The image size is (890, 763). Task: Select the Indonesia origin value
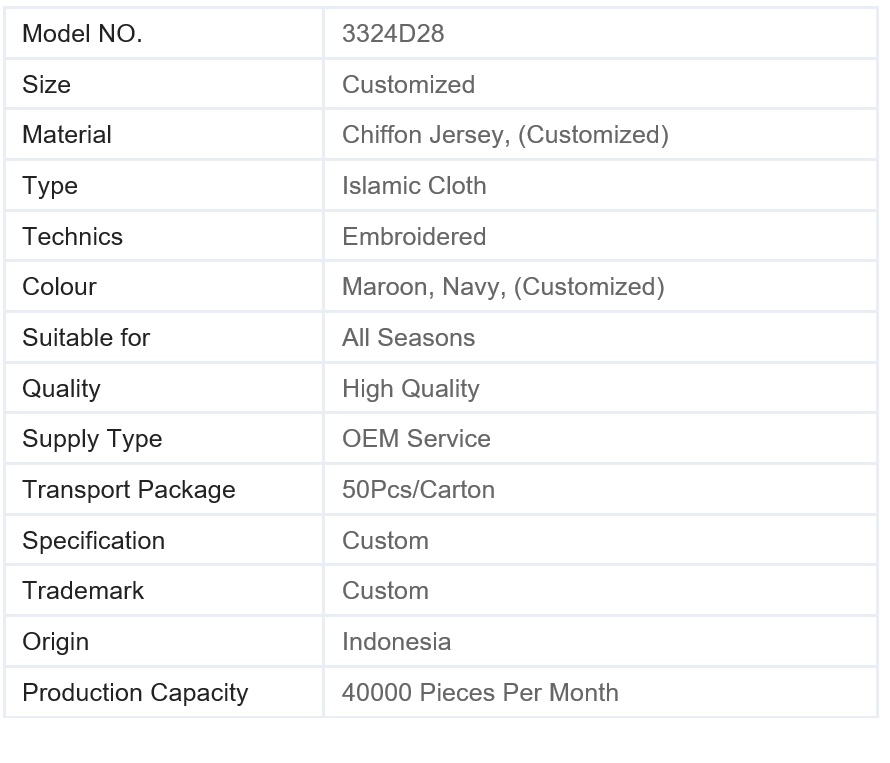click(397, 642)
